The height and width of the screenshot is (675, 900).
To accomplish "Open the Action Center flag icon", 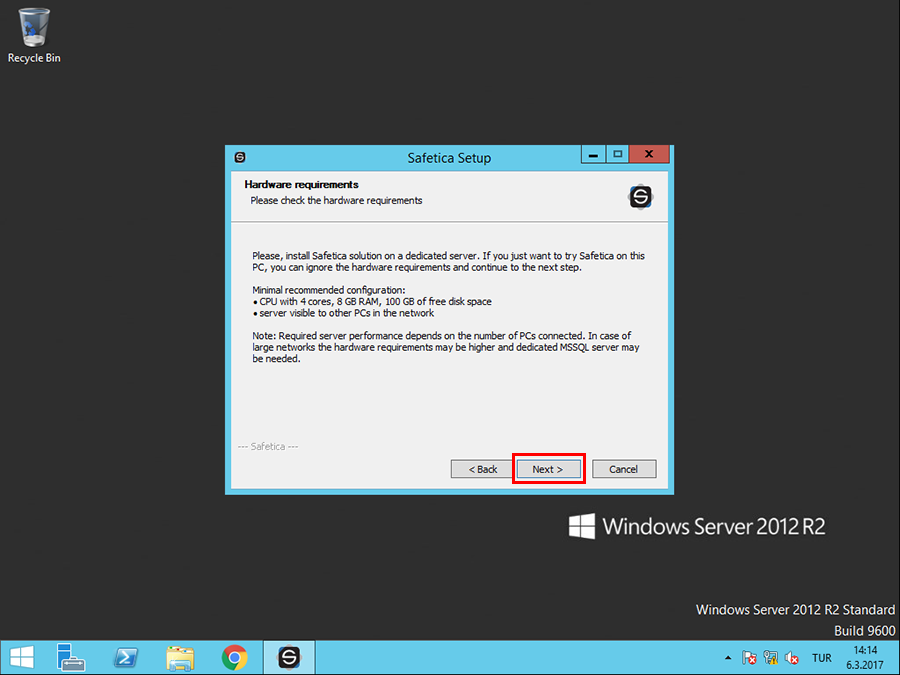I will coord(749,658).
